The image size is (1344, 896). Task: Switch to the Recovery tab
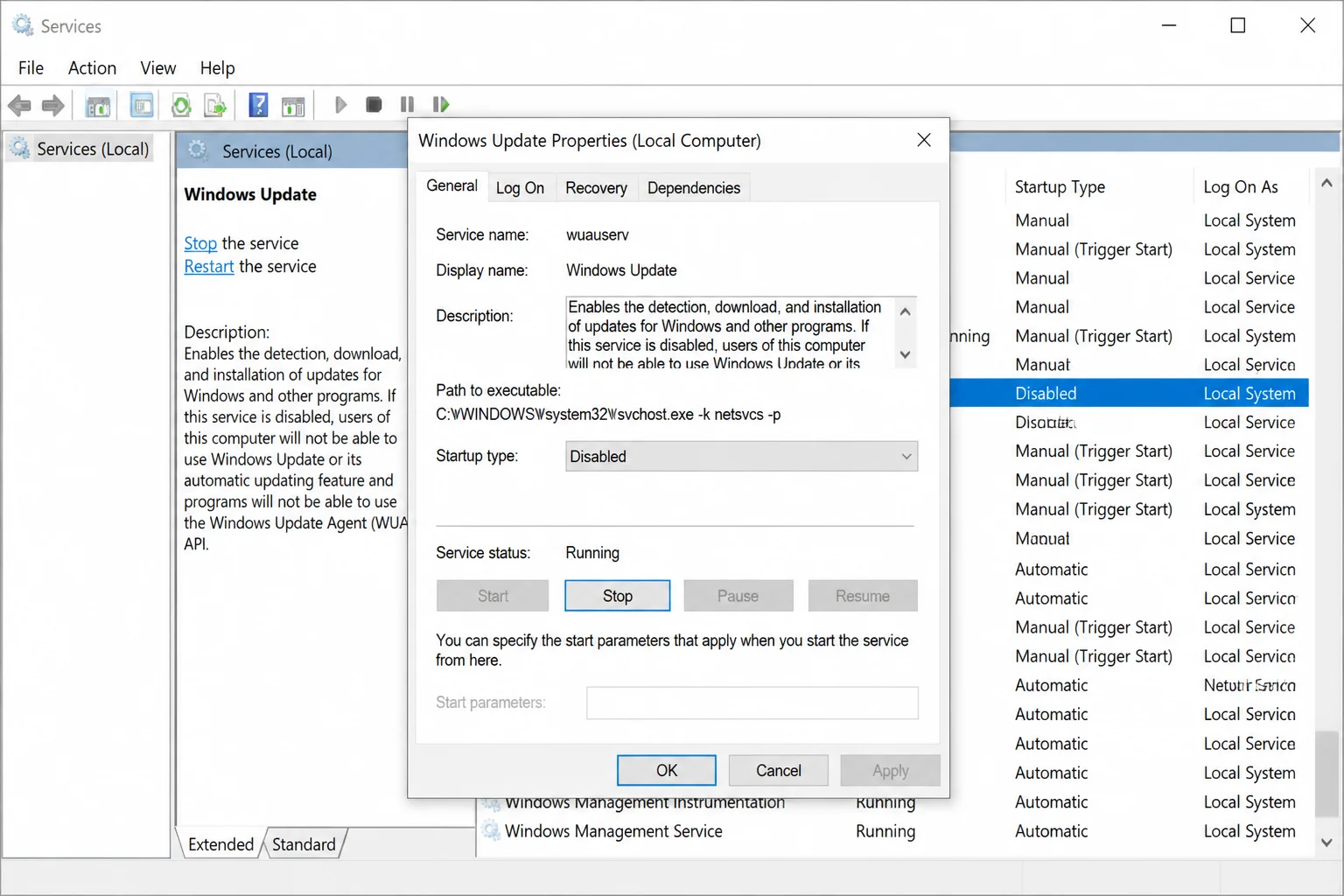(596, 188)
